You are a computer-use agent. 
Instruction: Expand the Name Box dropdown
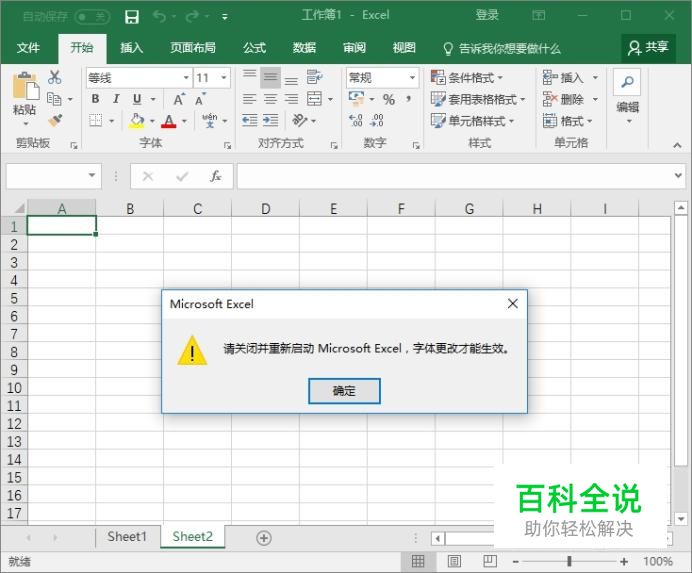92,176
